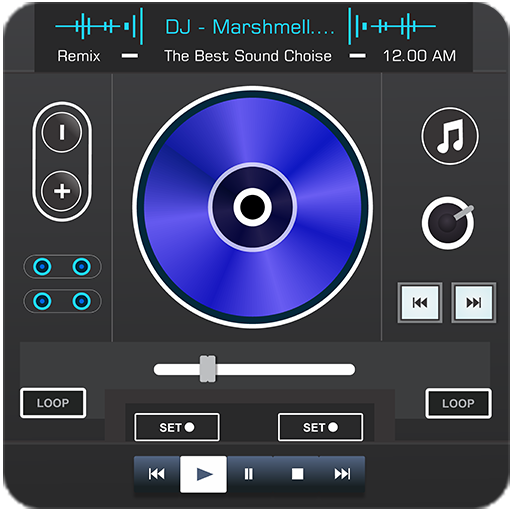Viewport: 512px width, 512px height.
Task: Click the left cyan waveform graphic
Action: pyautogui.click(x=99, y=26)
